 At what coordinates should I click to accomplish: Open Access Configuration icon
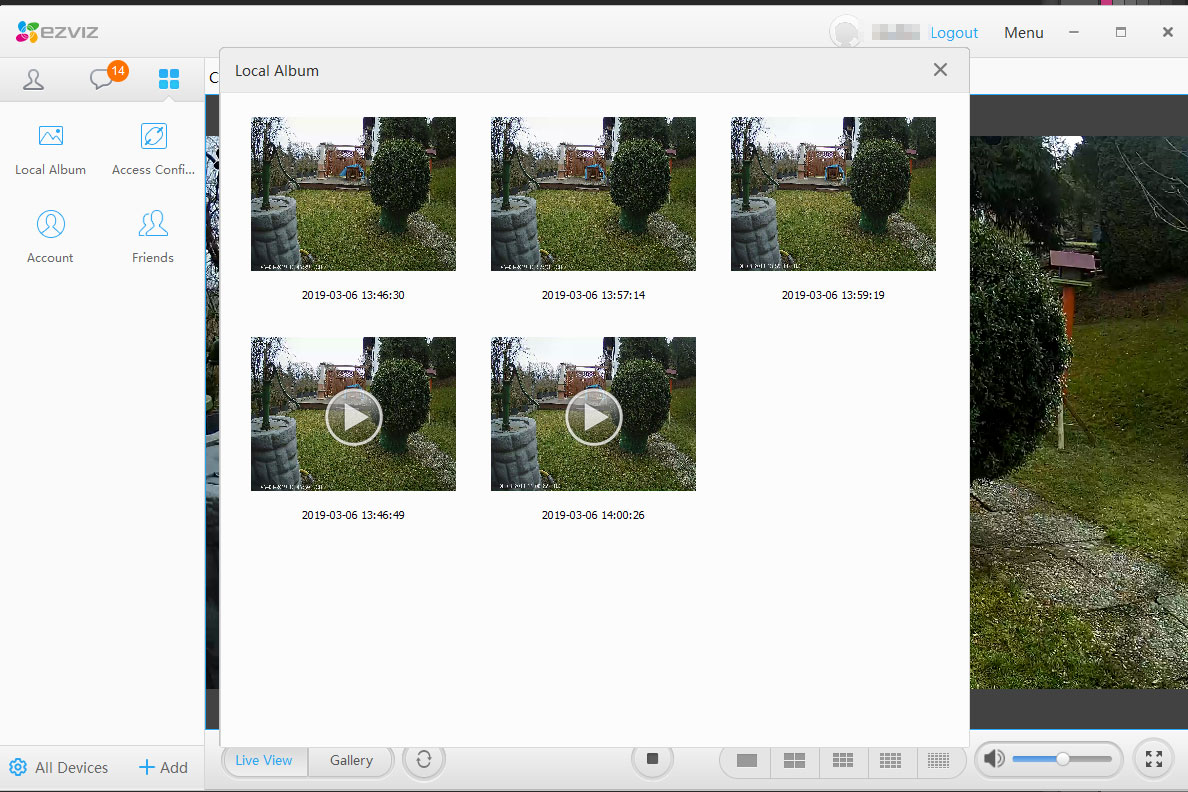point(153,137)
